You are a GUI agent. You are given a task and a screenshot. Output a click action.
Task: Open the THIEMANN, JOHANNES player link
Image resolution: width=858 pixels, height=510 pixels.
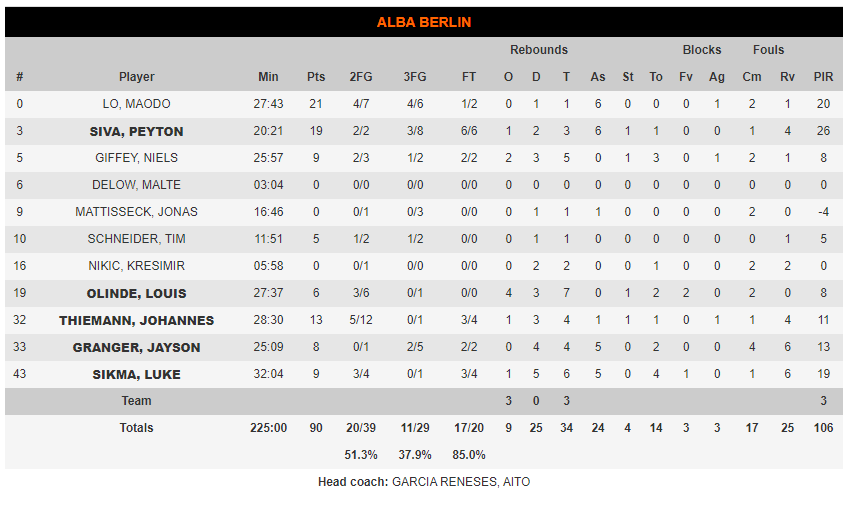coord(136,320)
